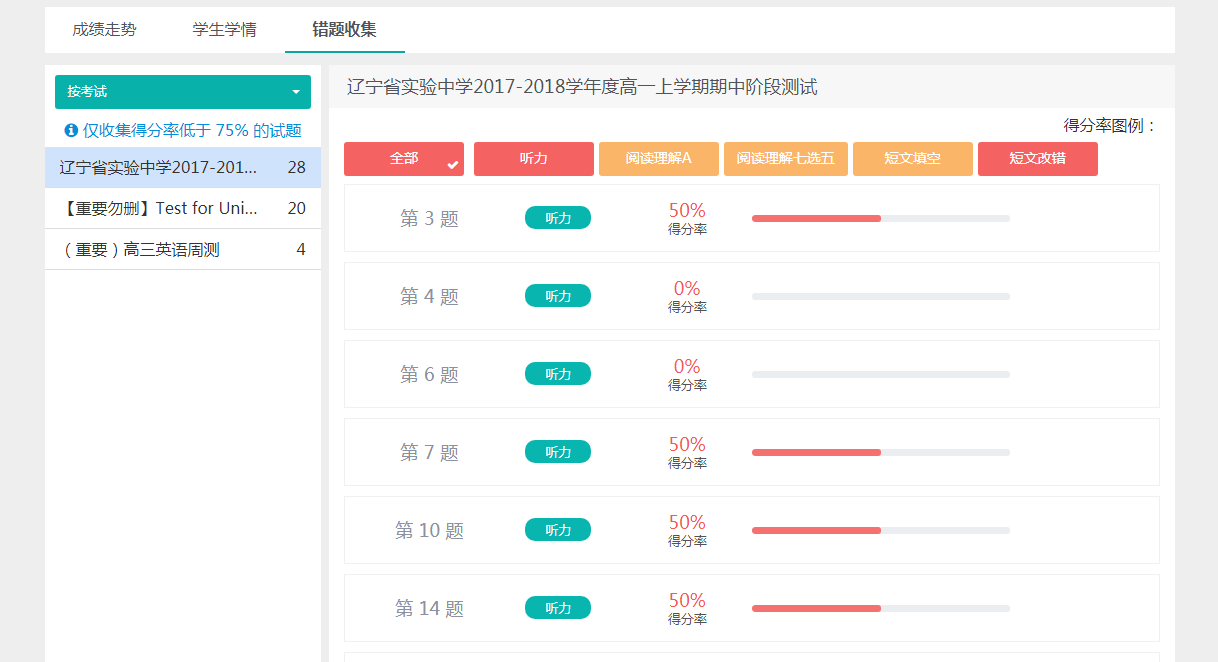Select the exam 辽宁省实验中学2017-201… in the list
1218x662 pixels.
183,167
